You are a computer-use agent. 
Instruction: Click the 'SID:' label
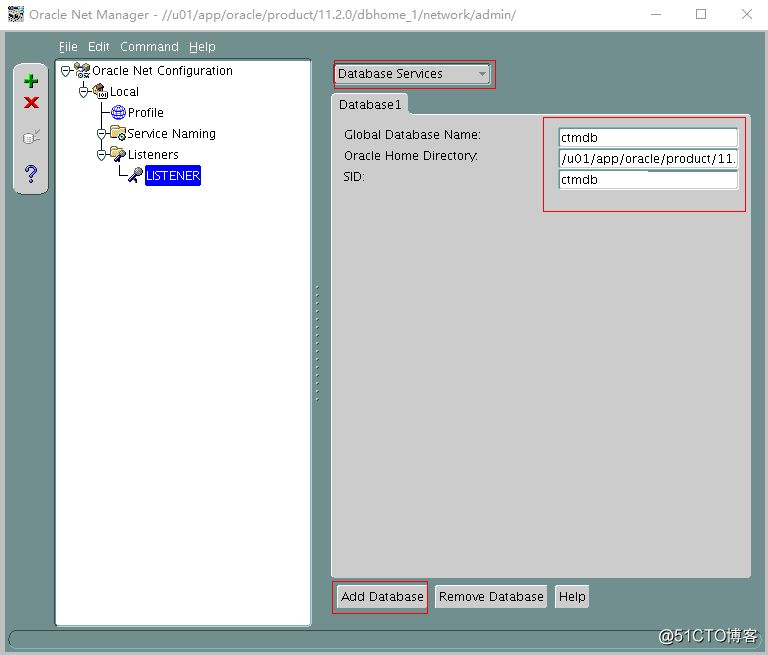click(354, 177)
